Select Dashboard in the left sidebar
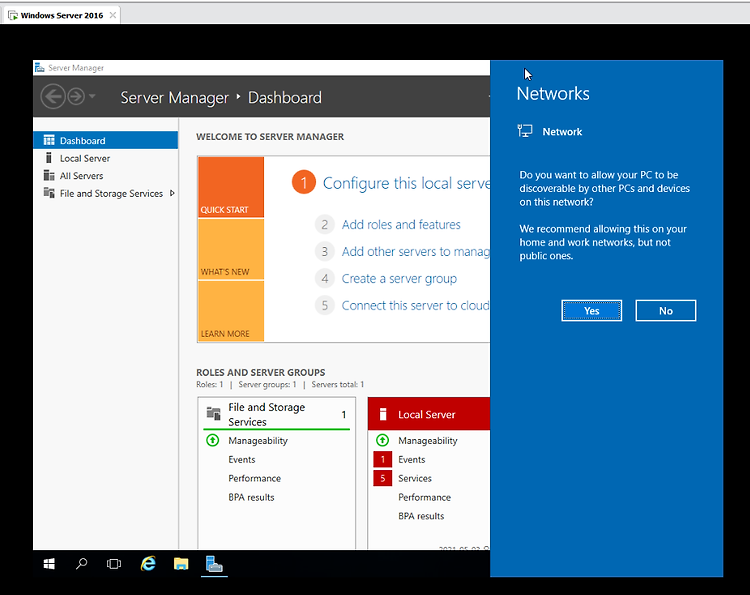The height and width of the screenshot is (595, 750). coord(105,140)
